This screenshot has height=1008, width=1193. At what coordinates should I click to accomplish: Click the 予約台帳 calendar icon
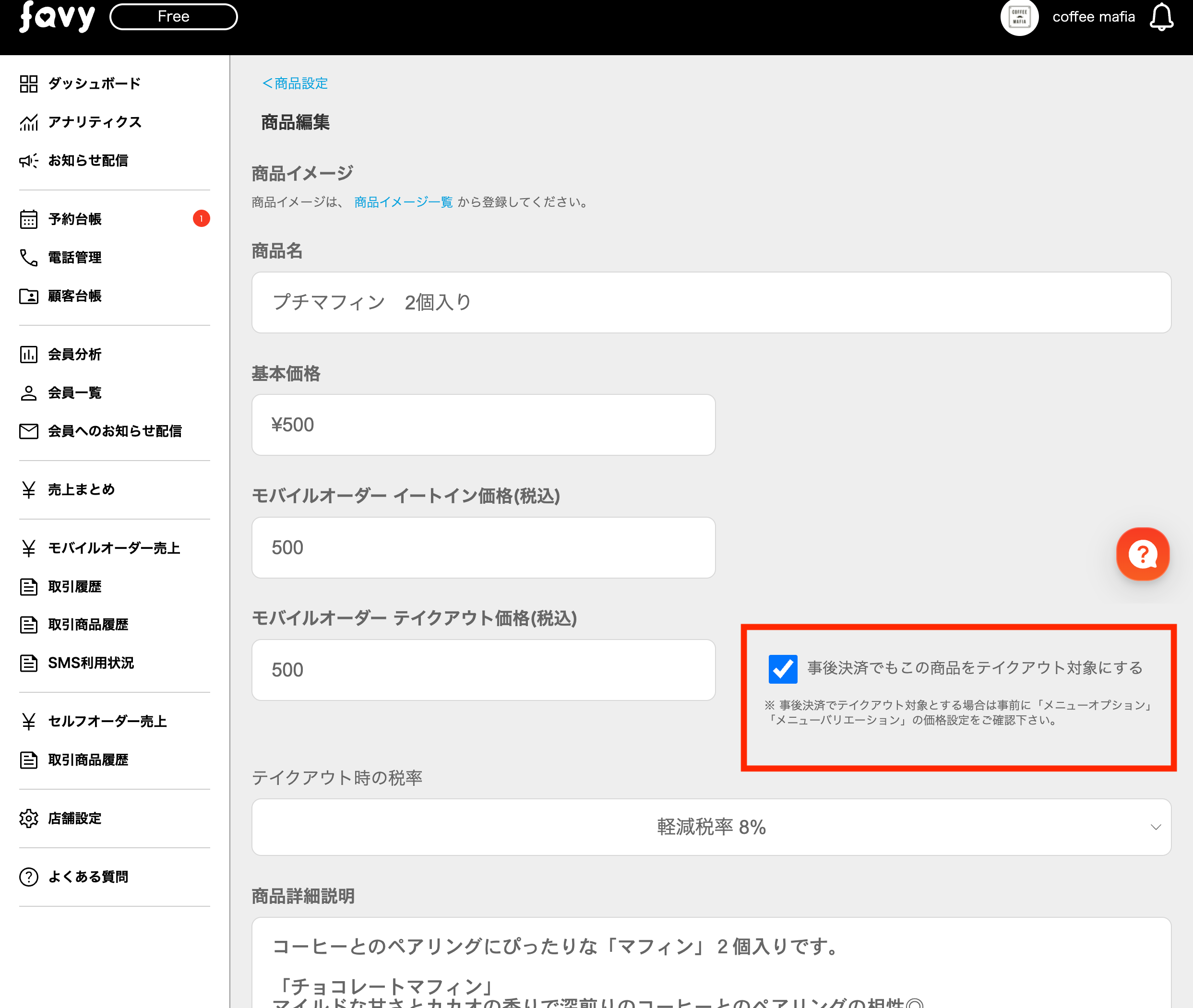point(29,219)
